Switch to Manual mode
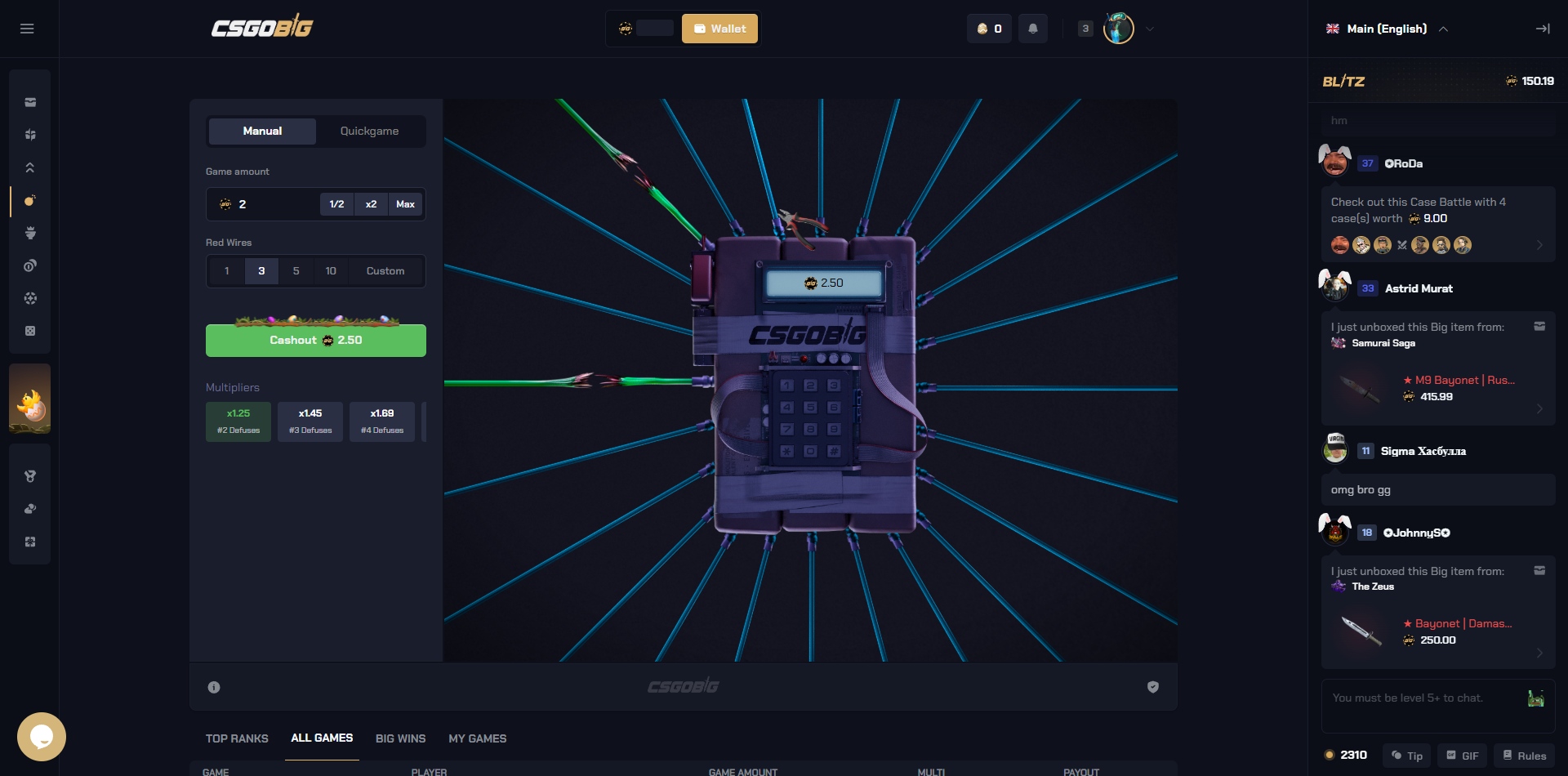Image resolution: width=1568 pixels, height=776 pixels. [262, 131]
